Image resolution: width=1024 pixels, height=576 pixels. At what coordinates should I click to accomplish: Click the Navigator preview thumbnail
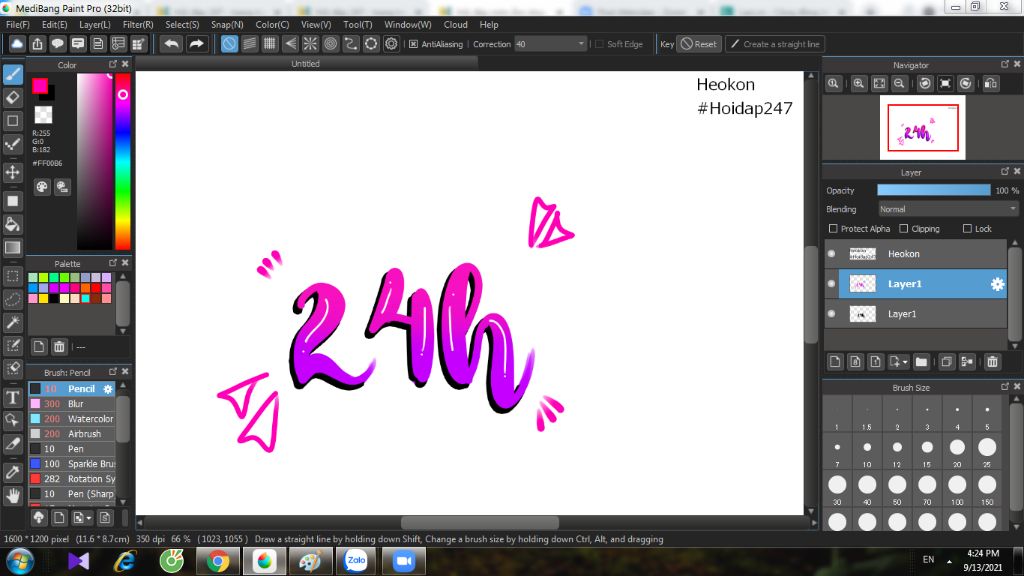[x=922, y=127]
